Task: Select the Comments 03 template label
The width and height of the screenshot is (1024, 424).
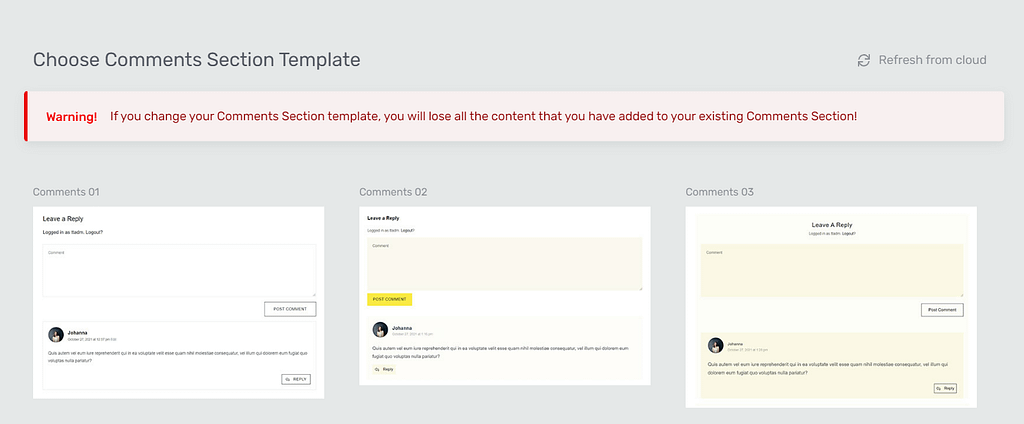Action: pyautogui.click(x=720, y=192)
